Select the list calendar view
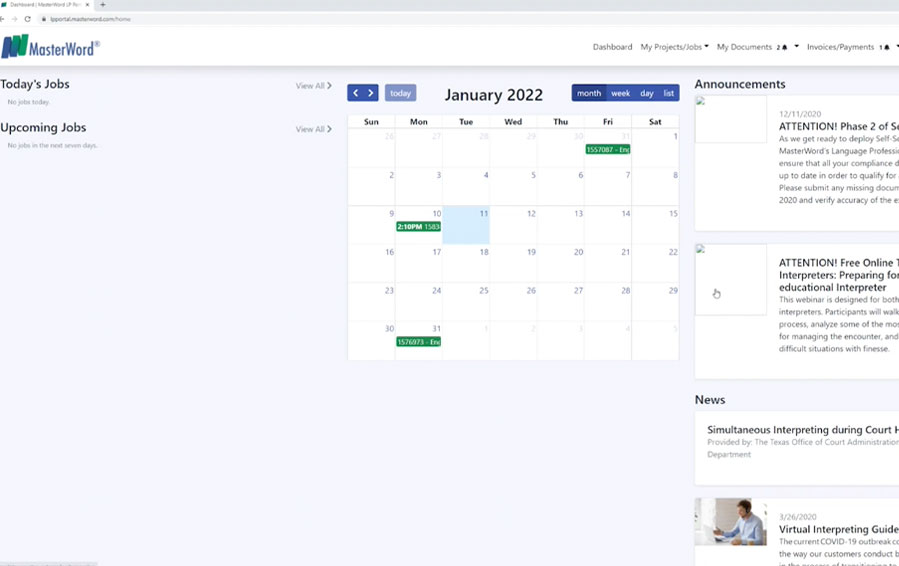The height and width of the screenshot is (566, 899). [x=669, y=93]
